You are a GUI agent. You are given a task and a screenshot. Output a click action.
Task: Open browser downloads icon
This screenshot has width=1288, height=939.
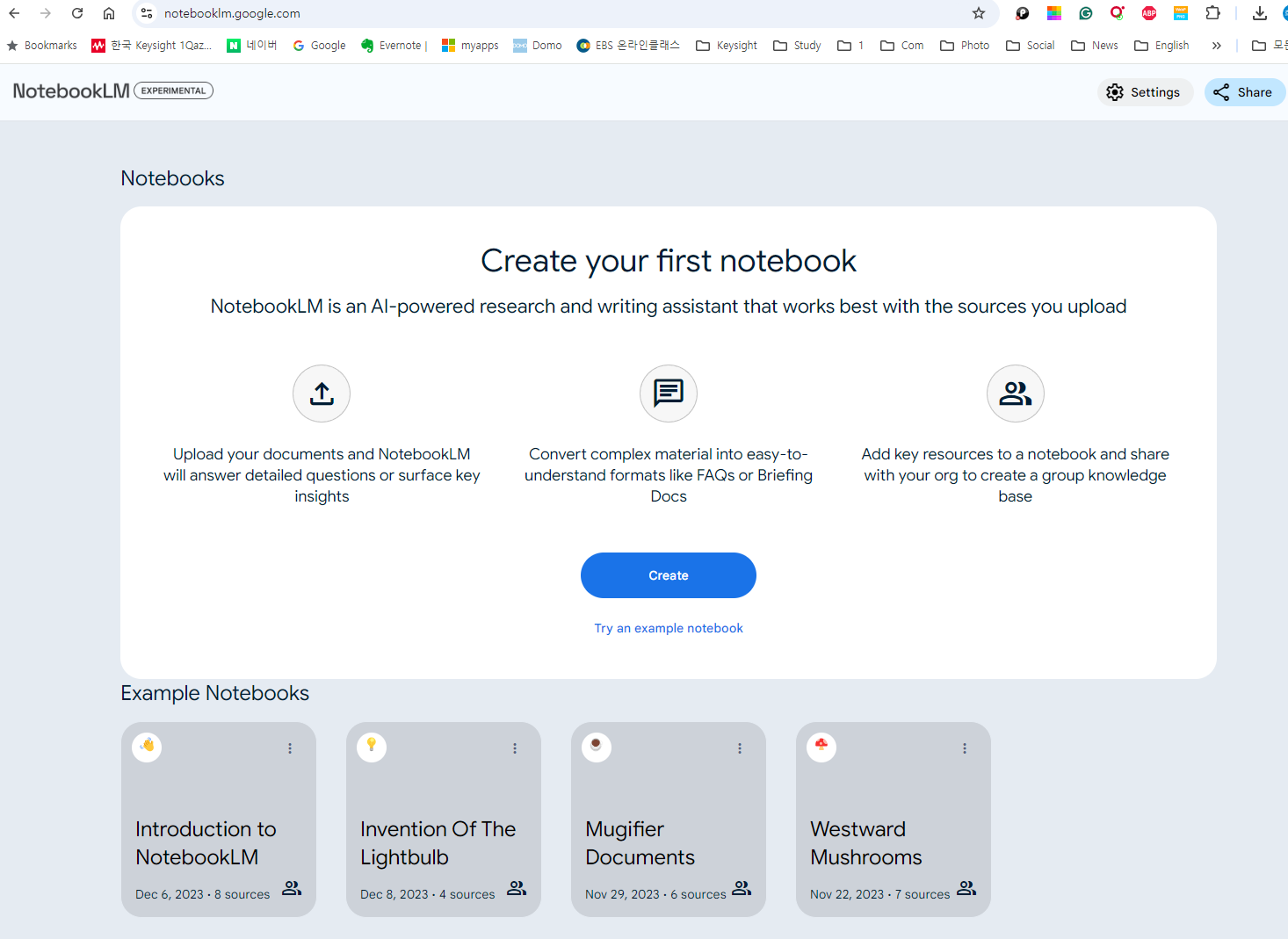point(1260,13)
